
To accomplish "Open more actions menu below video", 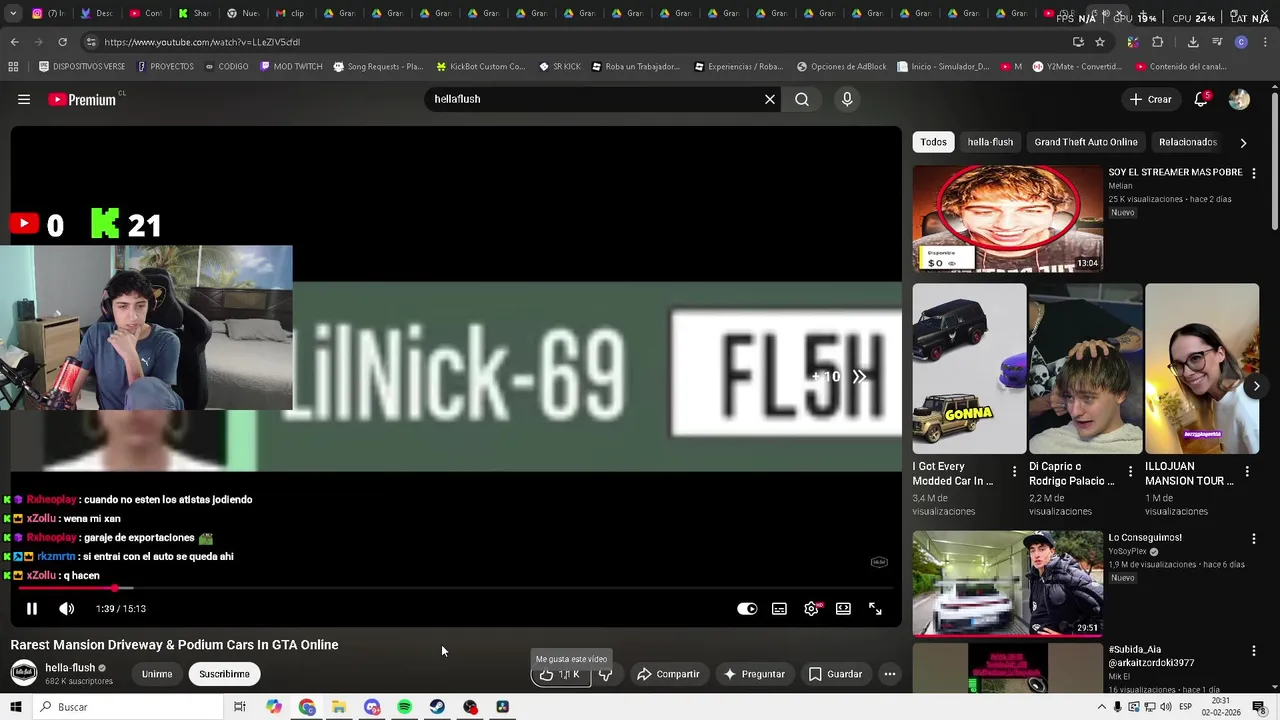I will click(x=889, y=674).
